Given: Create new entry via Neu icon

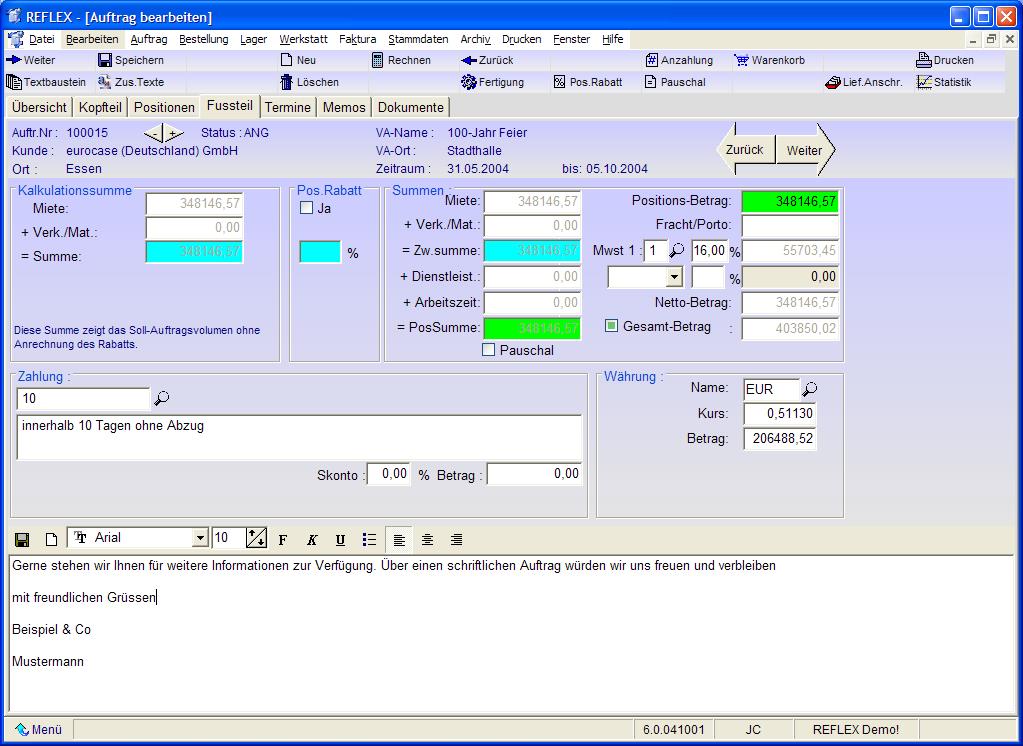Looking at the screenshot, I should coord(286,60).
